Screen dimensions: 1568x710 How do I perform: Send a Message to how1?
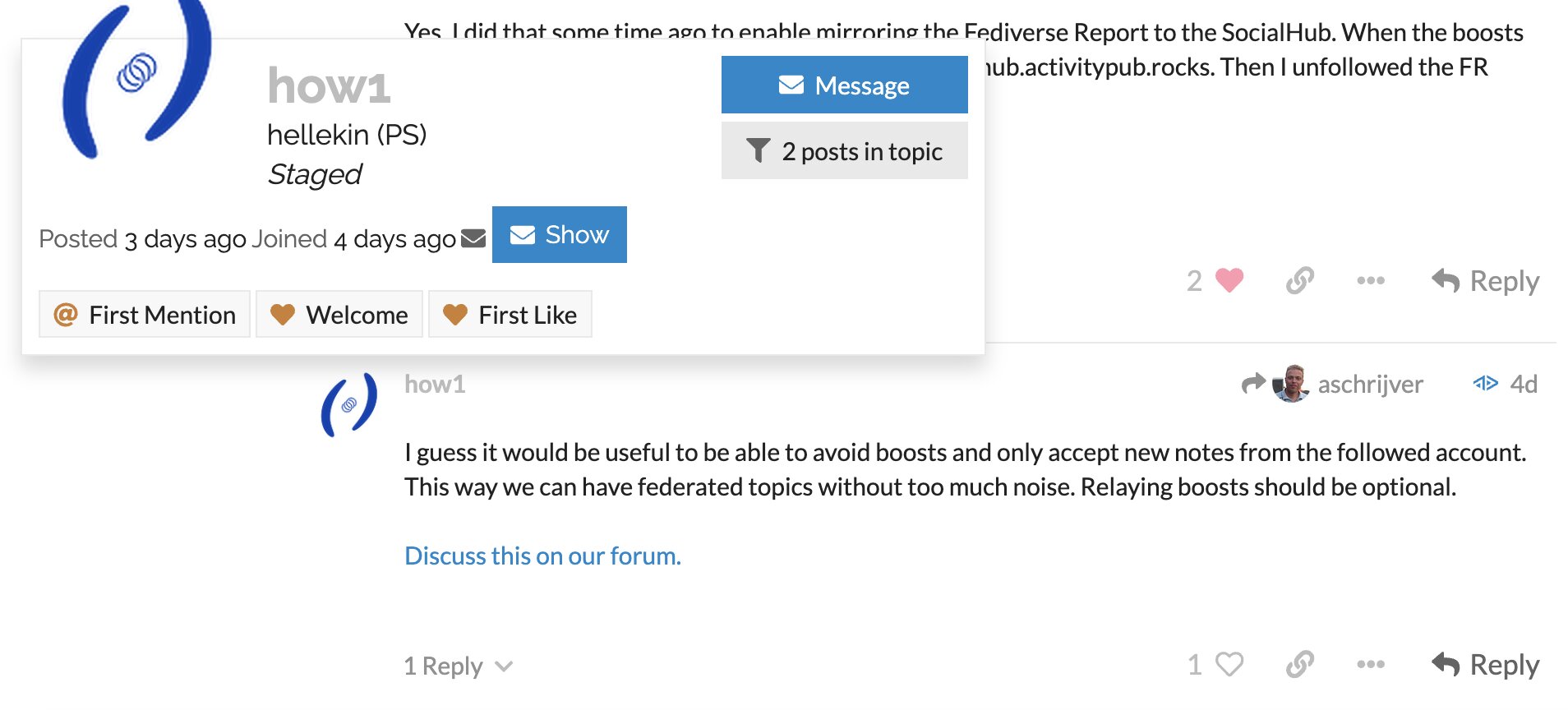(x=844, y=85)
